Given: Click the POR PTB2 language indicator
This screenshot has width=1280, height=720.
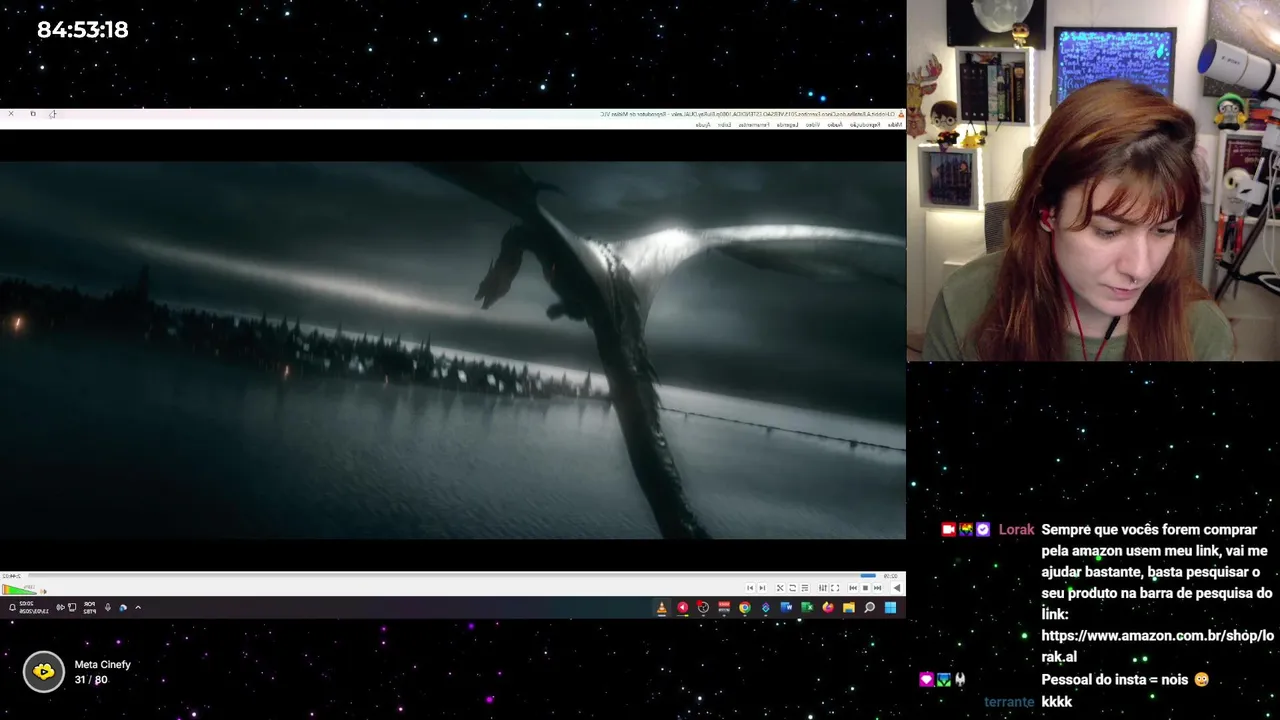Looking at the screenshot, I should 90,607.
